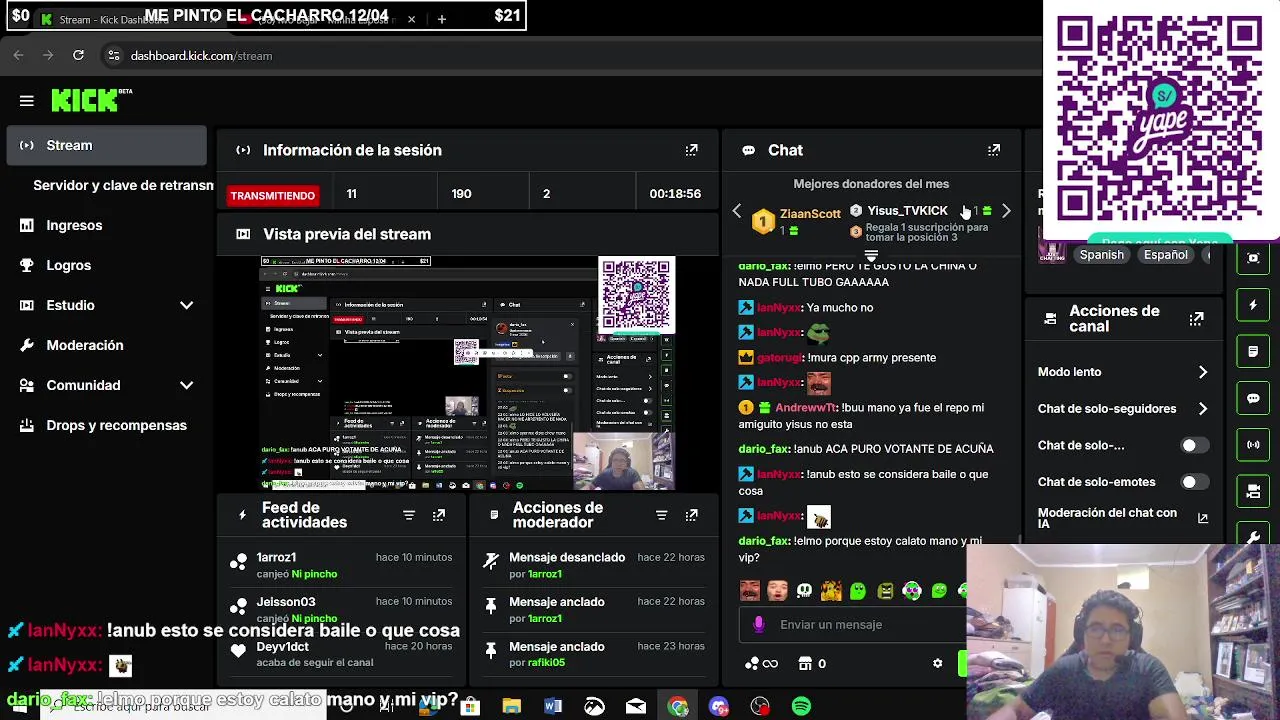Click the Spanish tag chip
Viewport: 1280px width, 720px height.
coord(1101,255)
